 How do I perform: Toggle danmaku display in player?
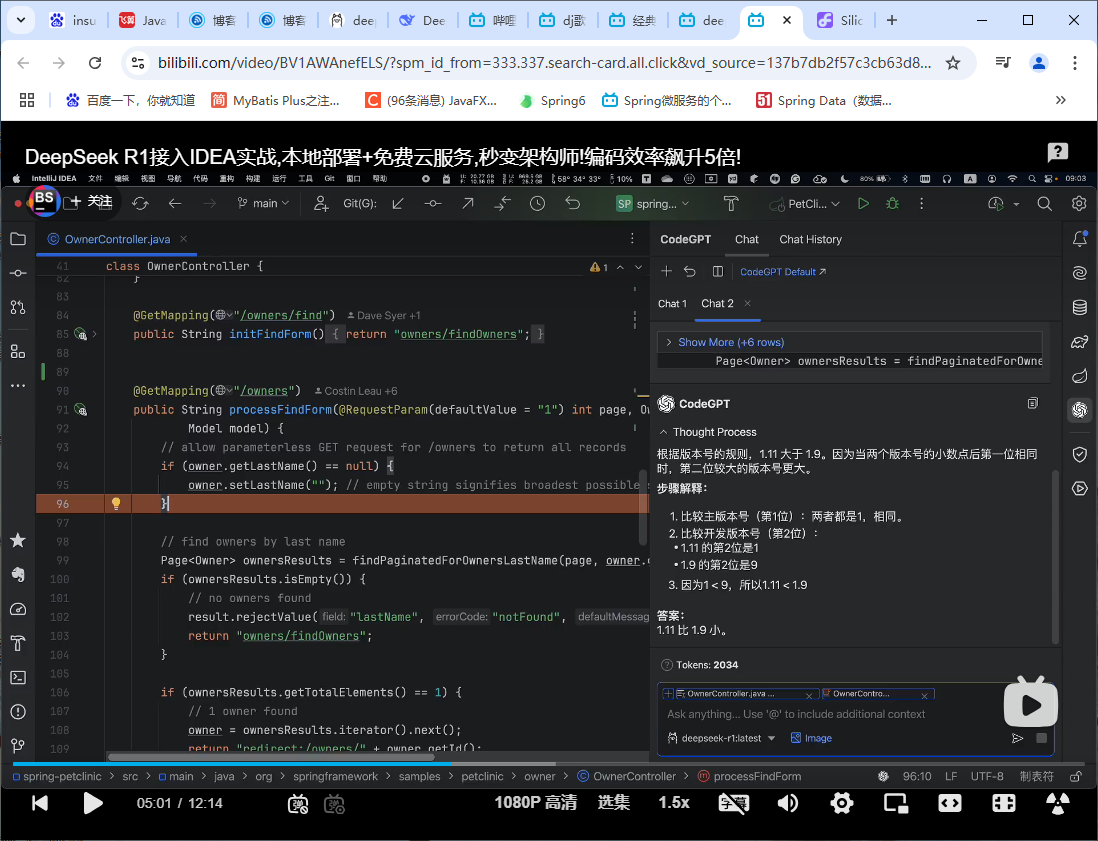click(298, 804)
